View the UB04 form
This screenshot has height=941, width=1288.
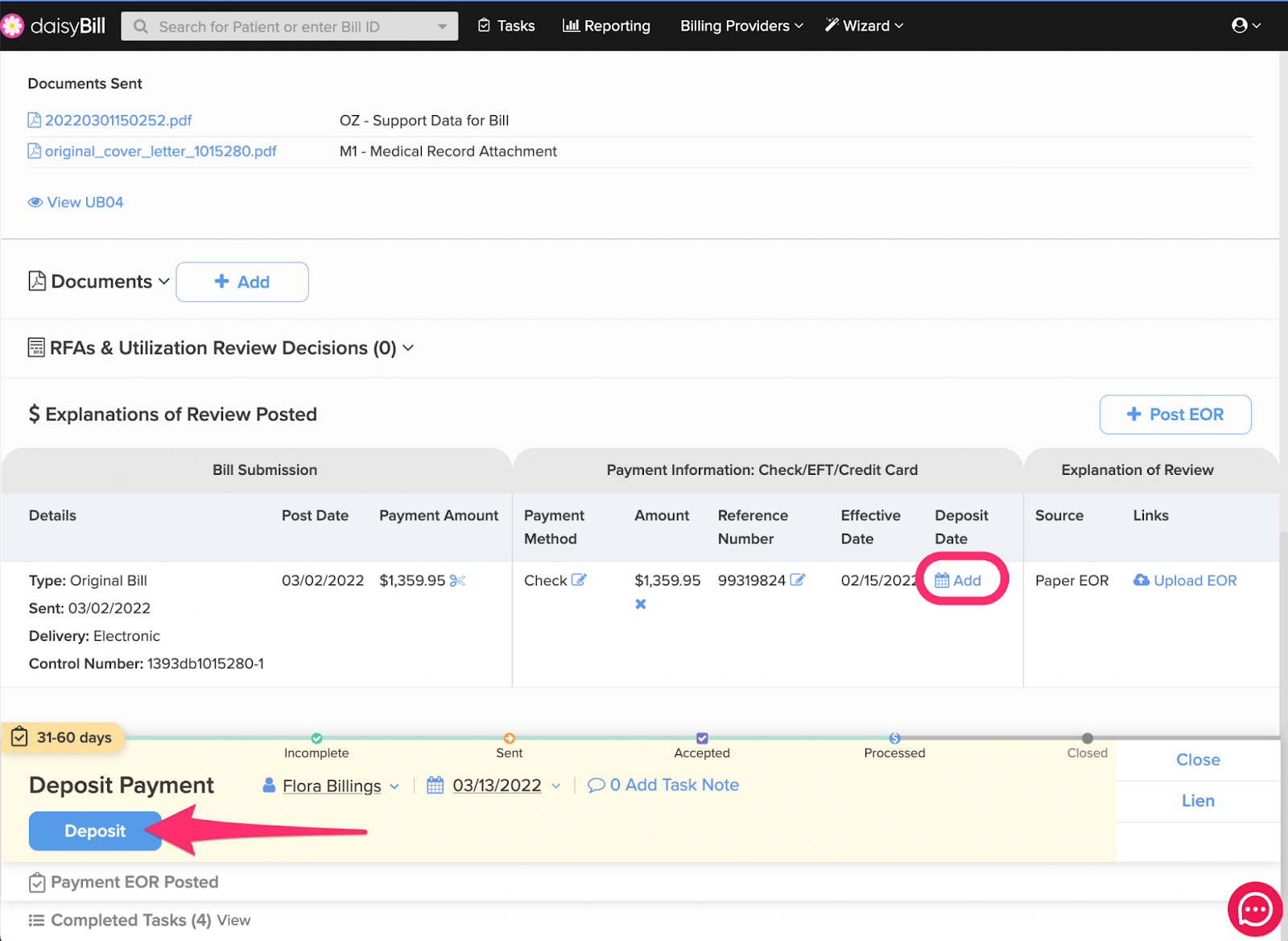pos(76,202)
